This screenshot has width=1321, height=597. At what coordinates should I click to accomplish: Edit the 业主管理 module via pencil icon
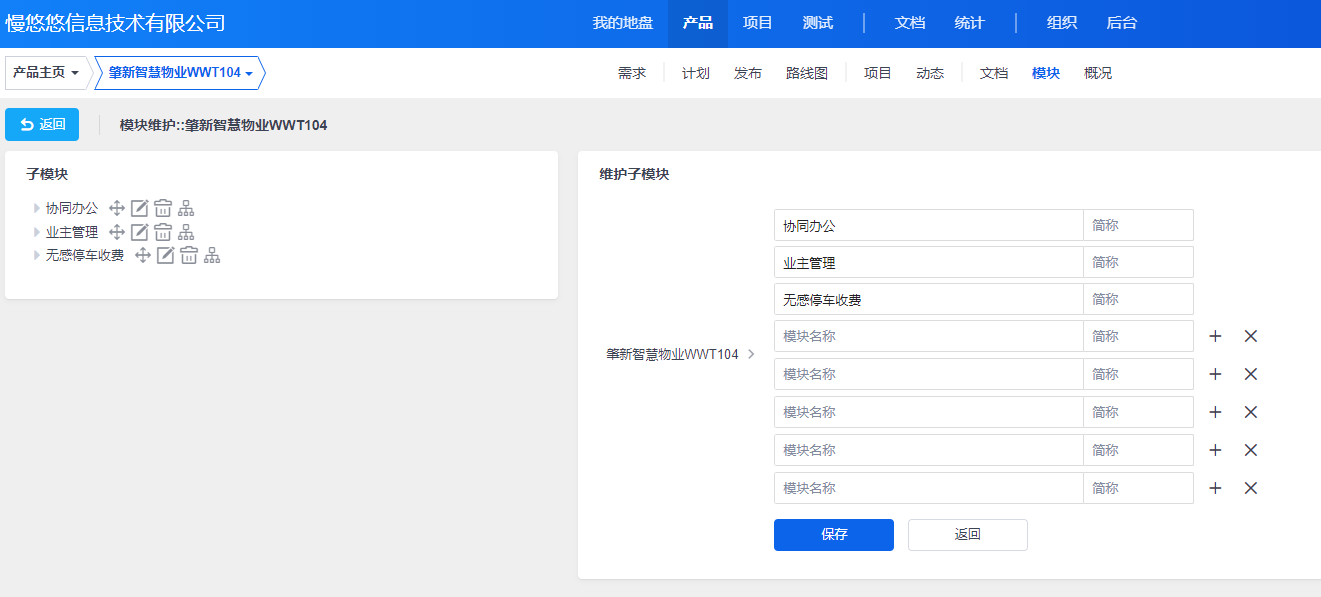(140, 232)
